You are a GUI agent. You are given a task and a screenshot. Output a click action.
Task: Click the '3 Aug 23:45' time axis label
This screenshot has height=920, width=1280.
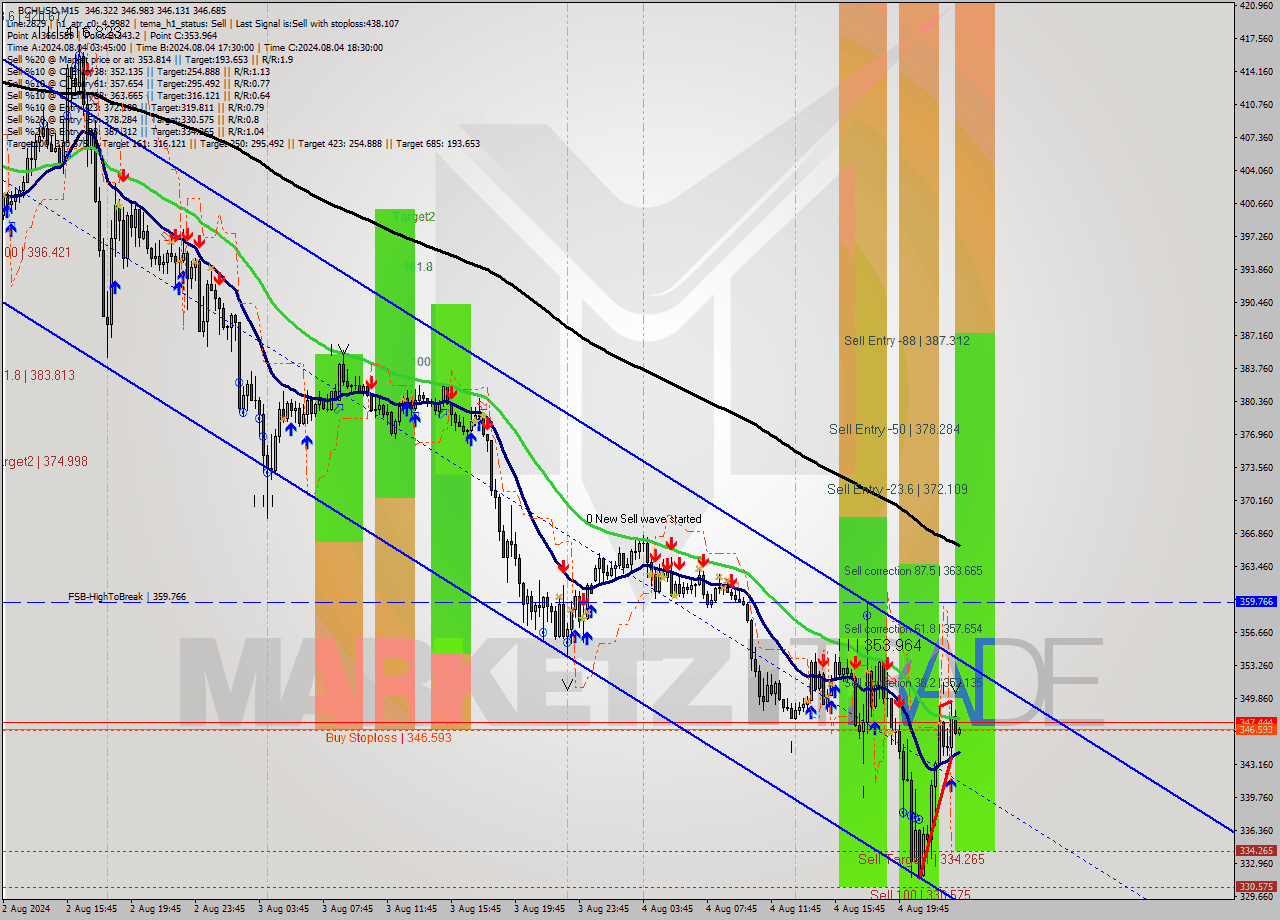(603, 909)
